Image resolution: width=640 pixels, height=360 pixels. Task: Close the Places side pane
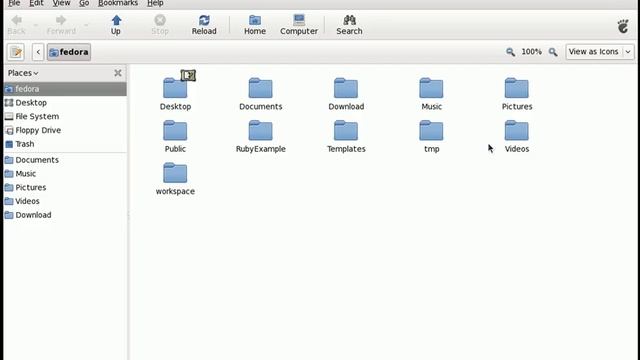coord(118,73)
